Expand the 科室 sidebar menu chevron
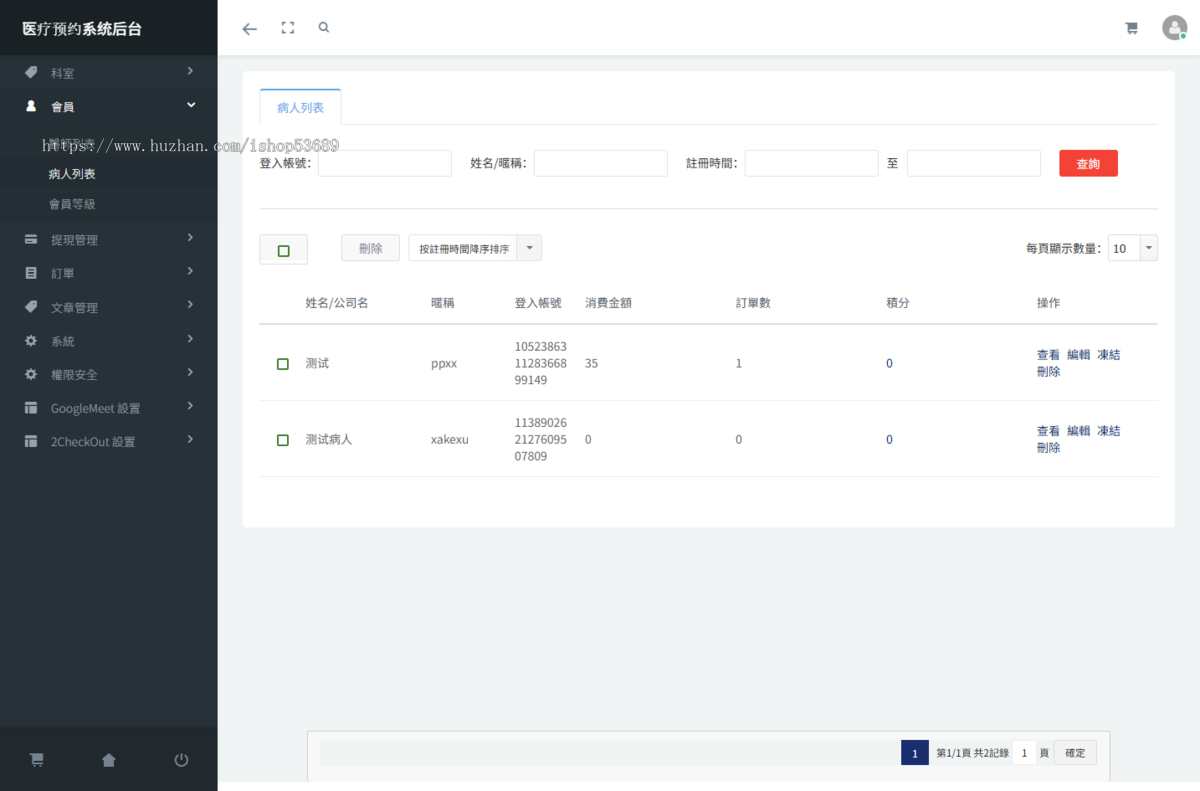 click(x=190, y=71)
